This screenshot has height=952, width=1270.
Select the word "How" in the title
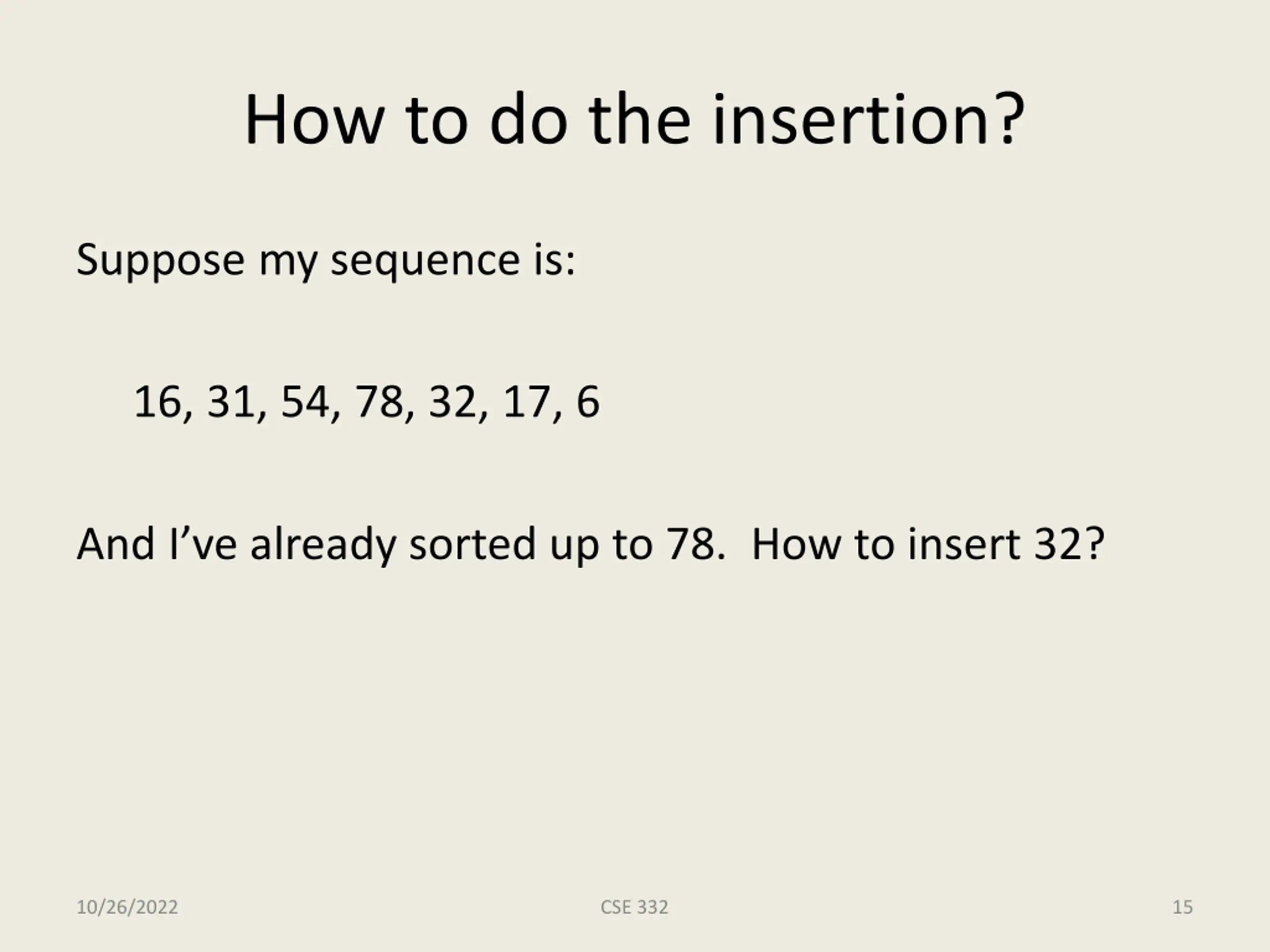(x=314, y=120)
